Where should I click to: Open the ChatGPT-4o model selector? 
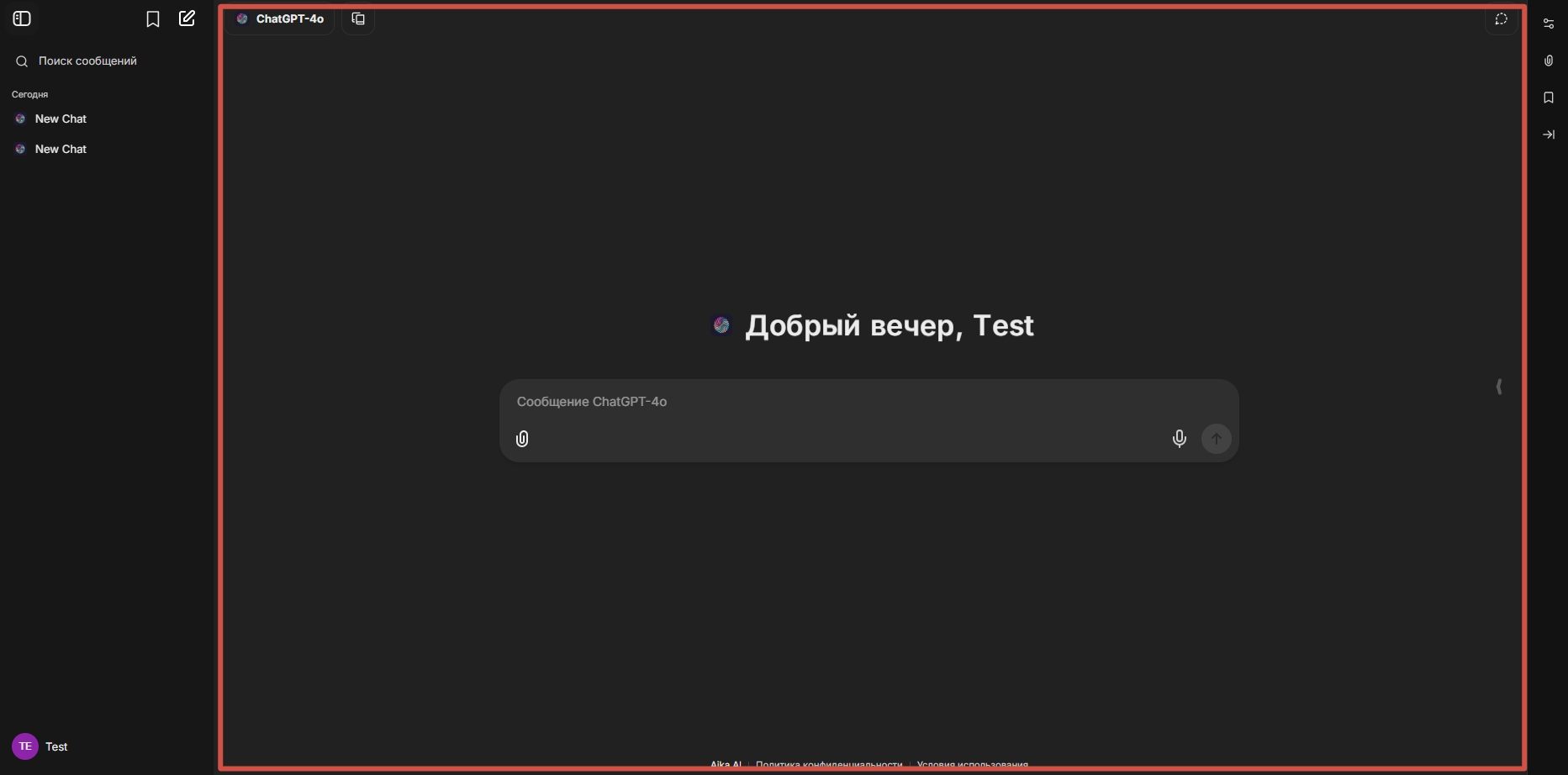pyautogui.click(x=280, y=18)
